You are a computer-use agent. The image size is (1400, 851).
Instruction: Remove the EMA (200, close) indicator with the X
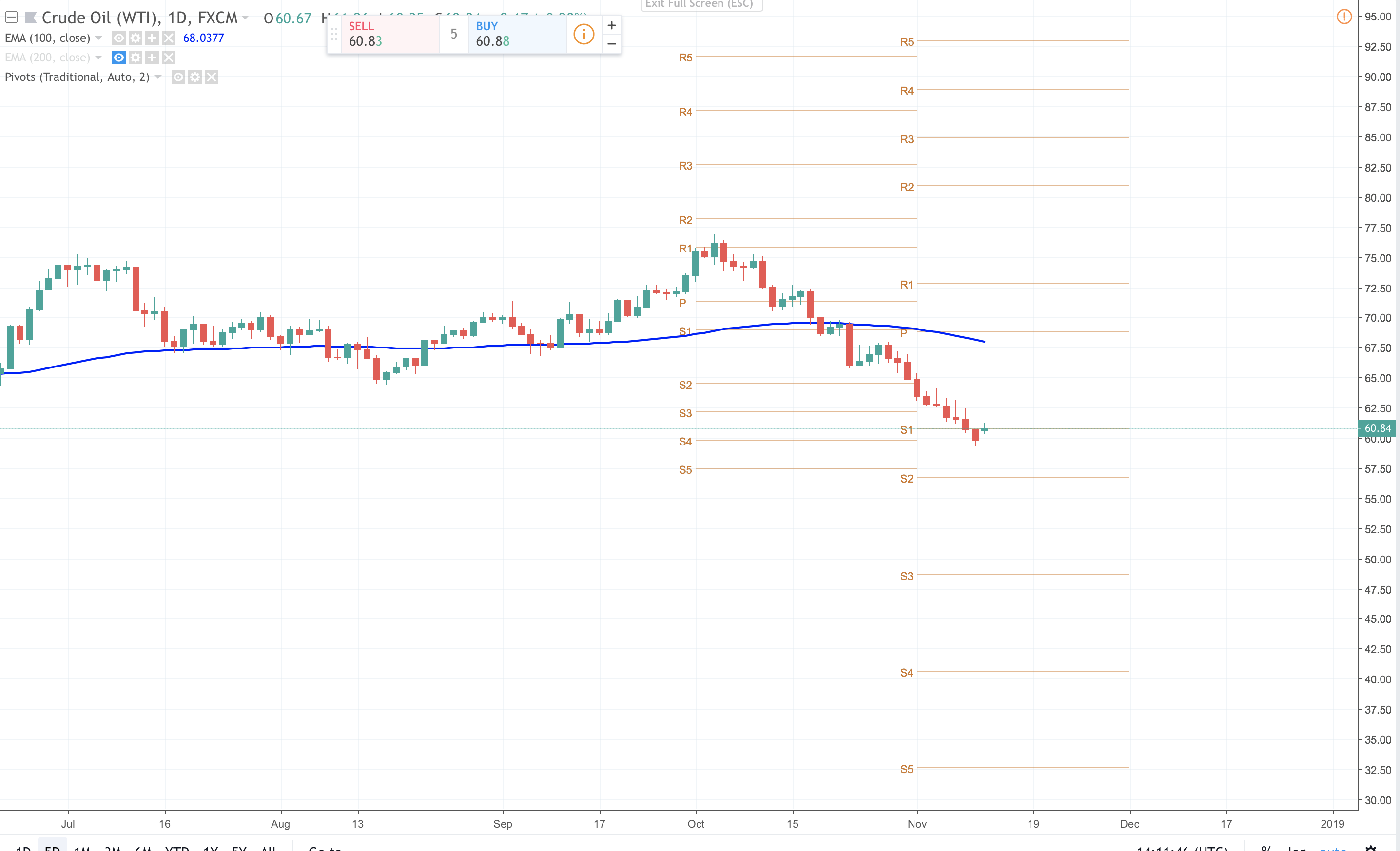point(168,58)
